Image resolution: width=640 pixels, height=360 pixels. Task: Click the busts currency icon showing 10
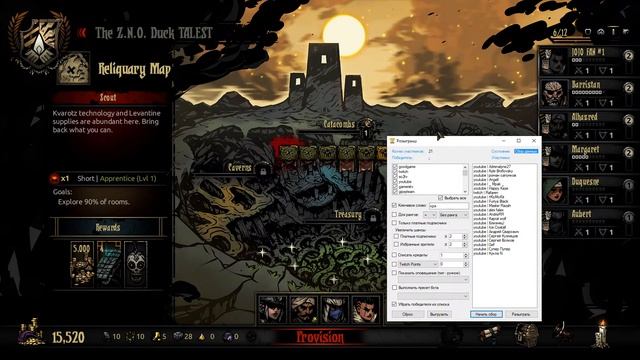coord(107,336)
